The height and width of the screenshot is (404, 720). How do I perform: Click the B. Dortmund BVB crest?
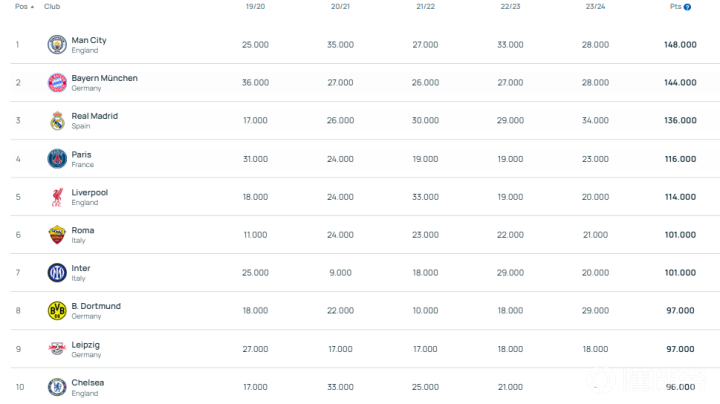click(x=57, y=311)
